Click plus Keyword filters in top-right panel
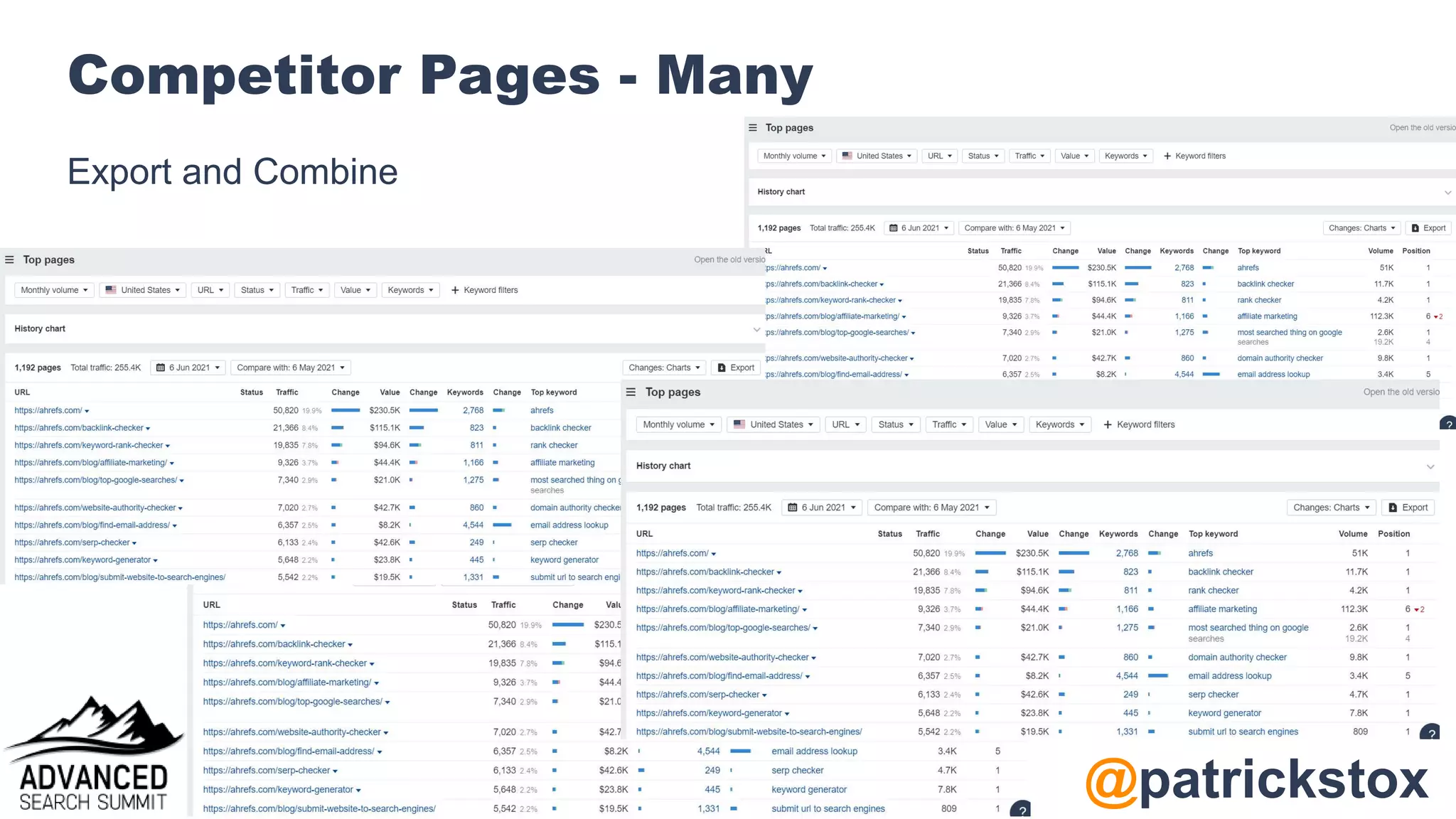 [1195, 156]
